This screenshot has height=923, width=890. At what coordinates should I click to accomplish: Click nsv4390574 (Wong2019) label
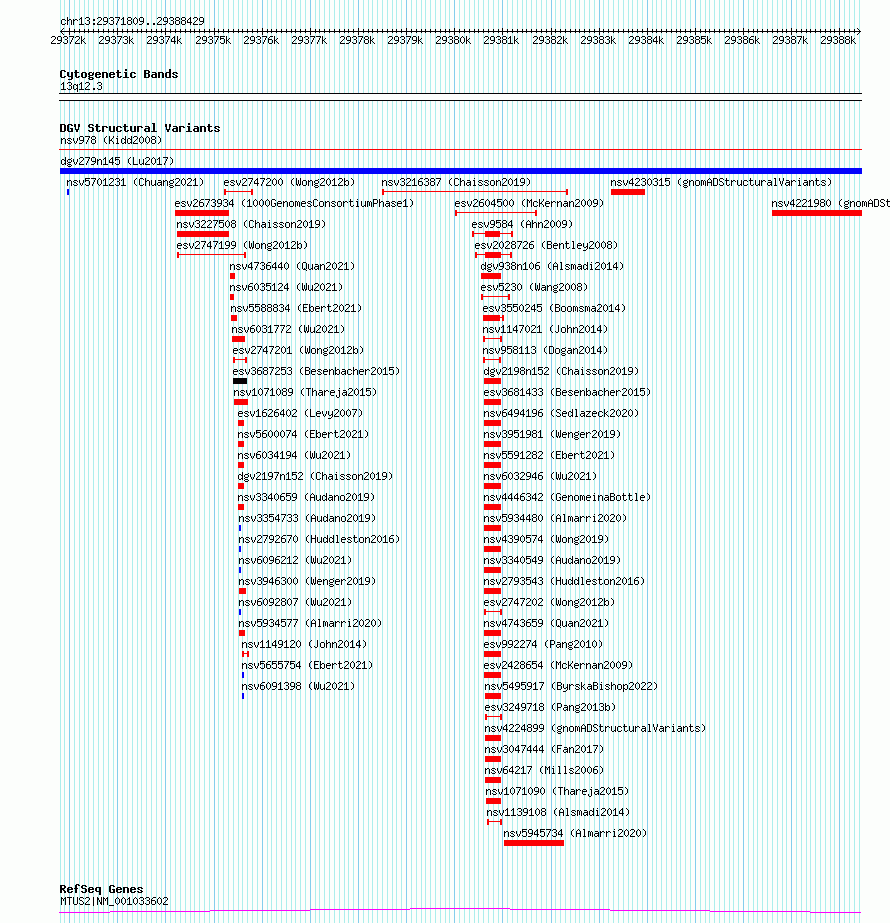[x=546, y=539]
